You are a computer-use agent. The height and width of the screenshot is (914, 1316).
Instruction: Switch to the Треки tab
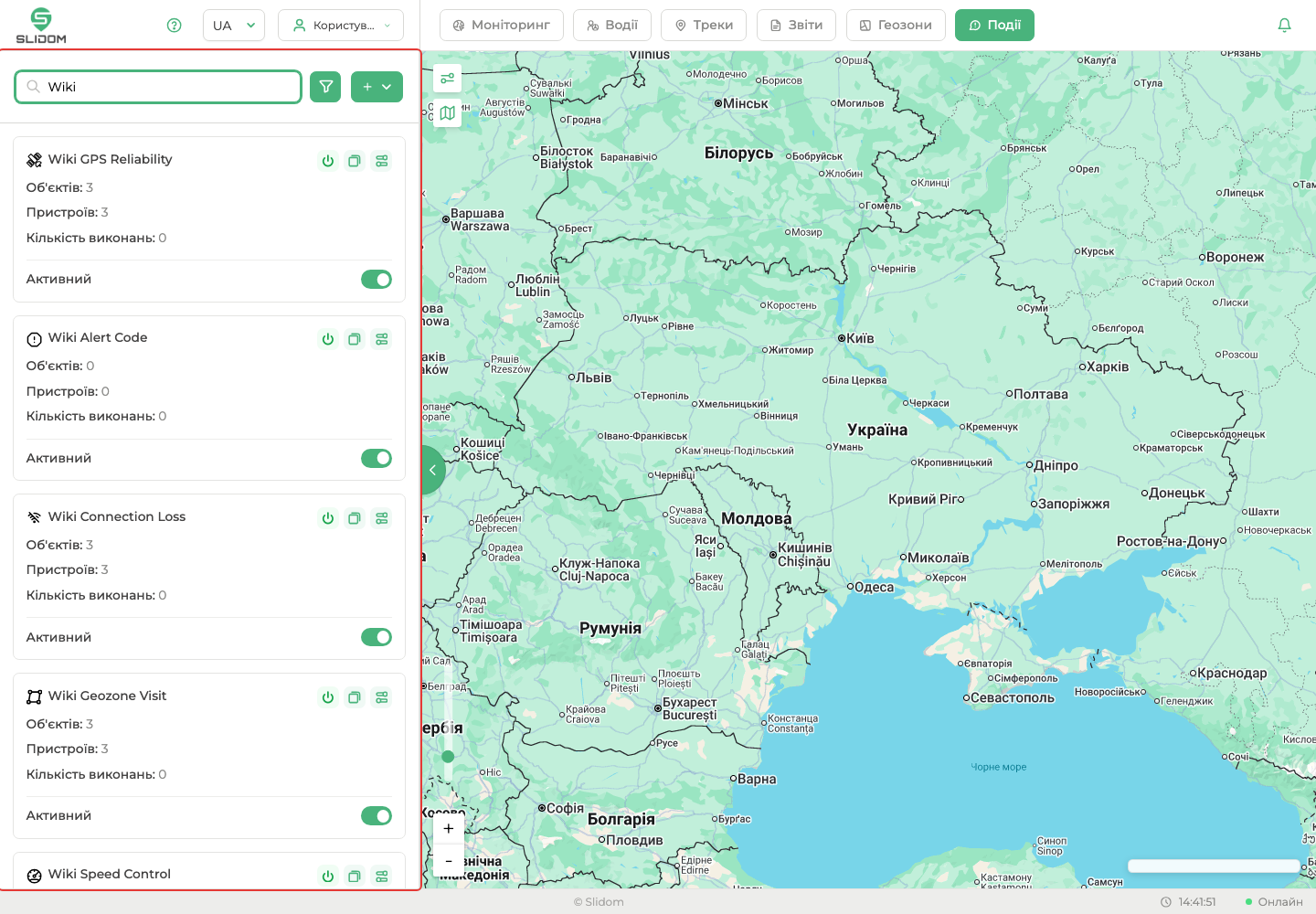point(704,26)
